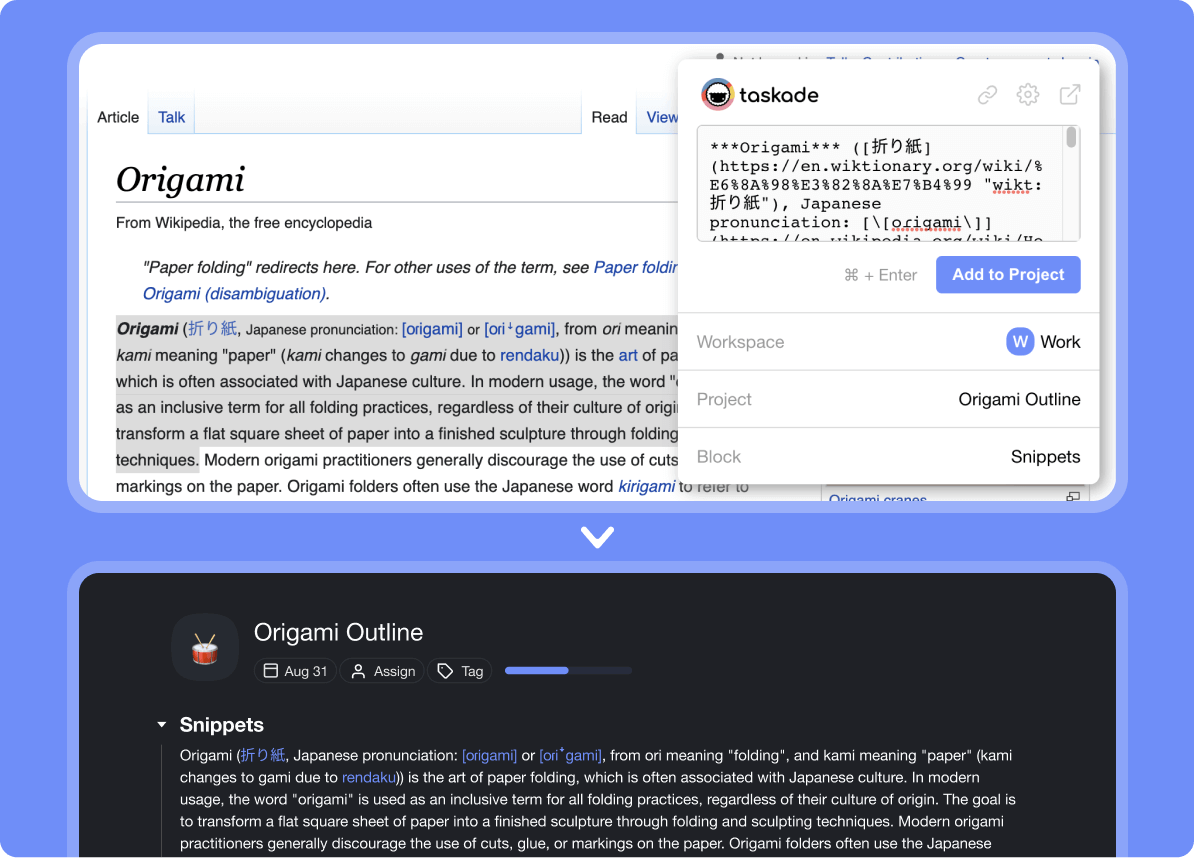1194x858 pixels.
Task: Open Taskade extension settings gear
Action: click(x=1028, y=94)
